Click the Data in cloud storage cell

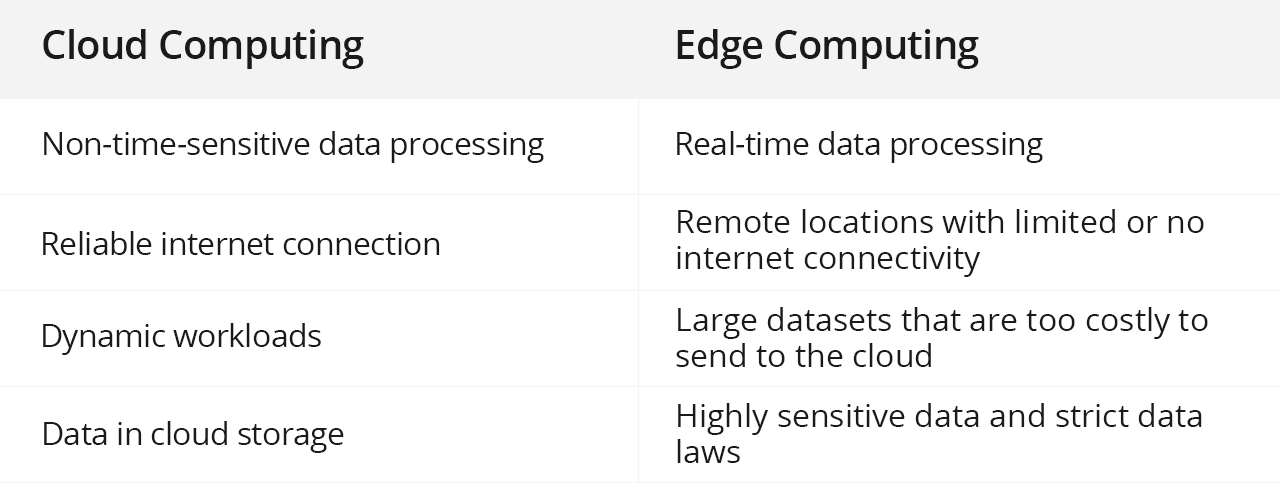tap(192, 434)
